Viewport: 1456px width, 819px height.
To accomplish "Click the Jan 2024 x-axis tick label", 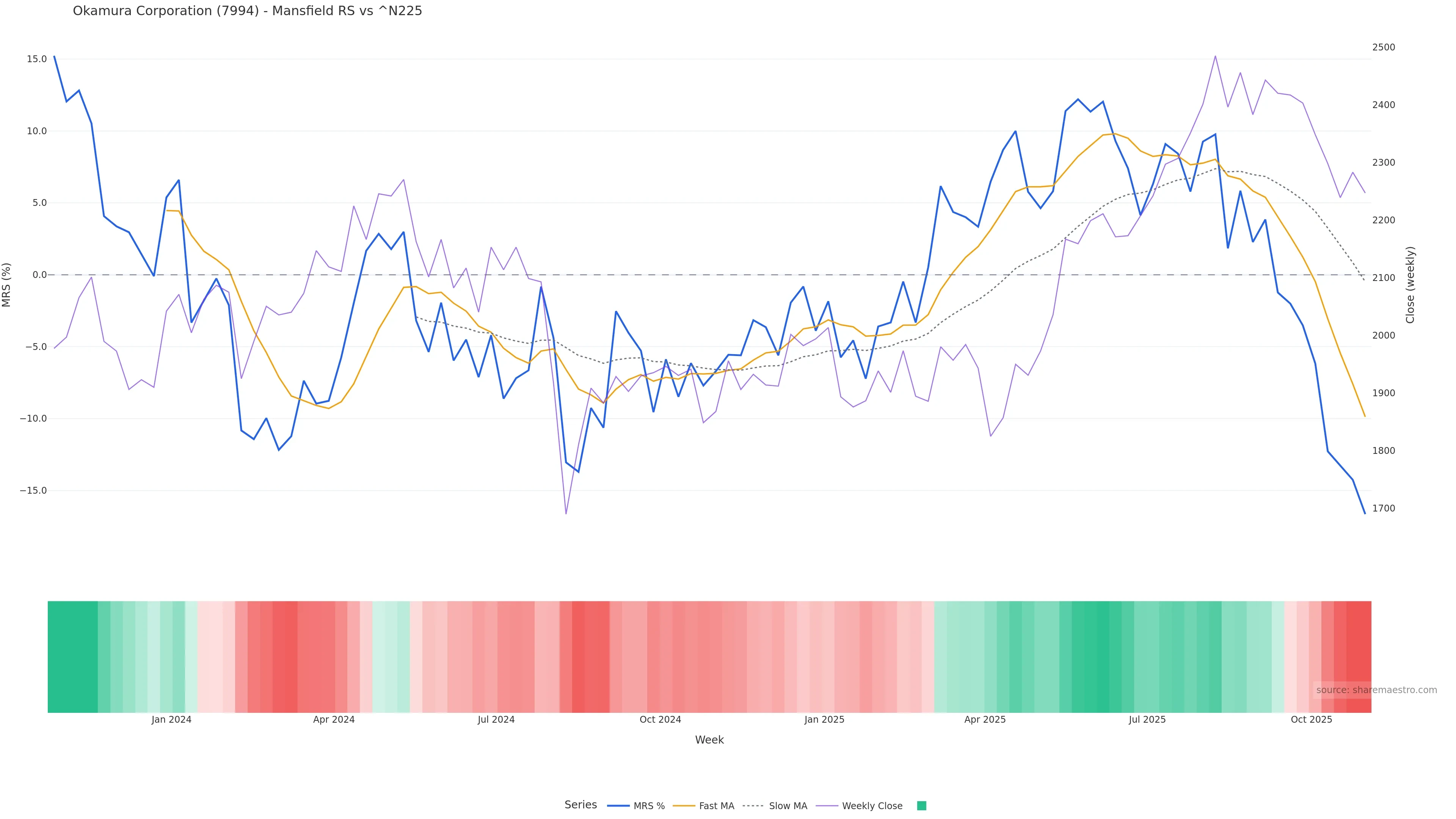I will coord(171,720).
